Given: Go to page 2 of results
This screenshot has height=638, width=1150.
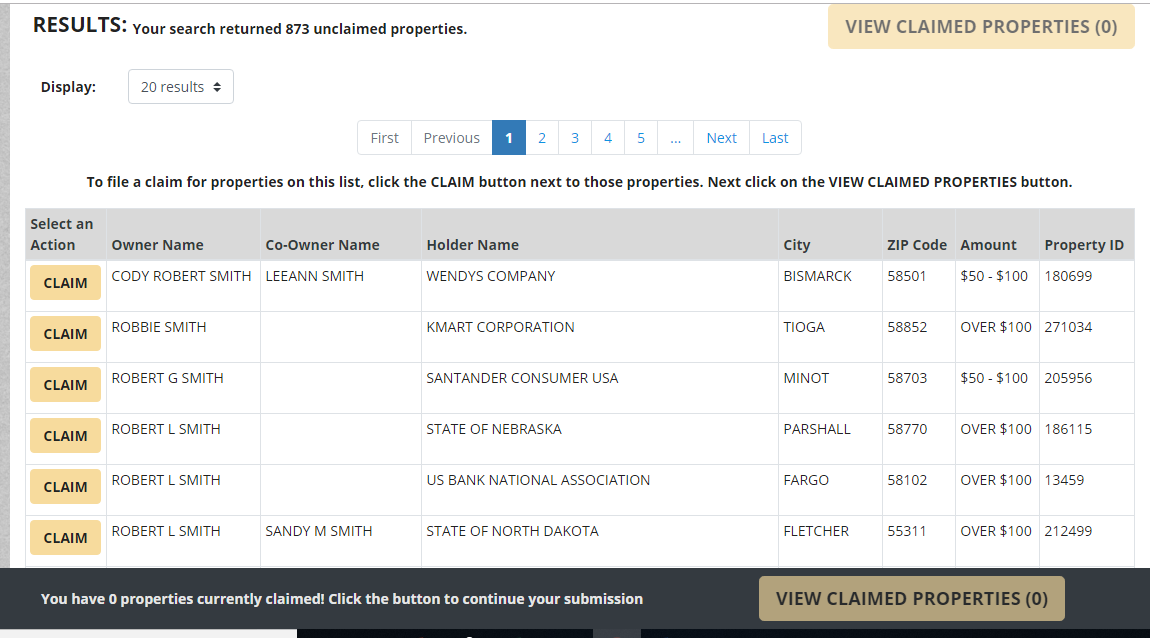Looking at the screenshot, I should 541,137.
